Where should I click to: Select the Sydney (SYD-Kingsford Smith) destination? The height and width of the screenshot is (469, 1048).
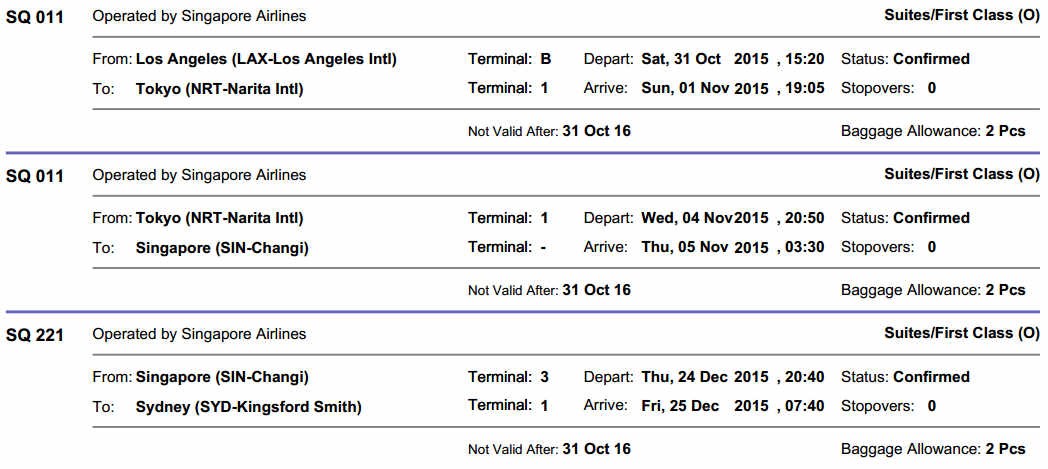pyautogui.click(x=248, y=406)
